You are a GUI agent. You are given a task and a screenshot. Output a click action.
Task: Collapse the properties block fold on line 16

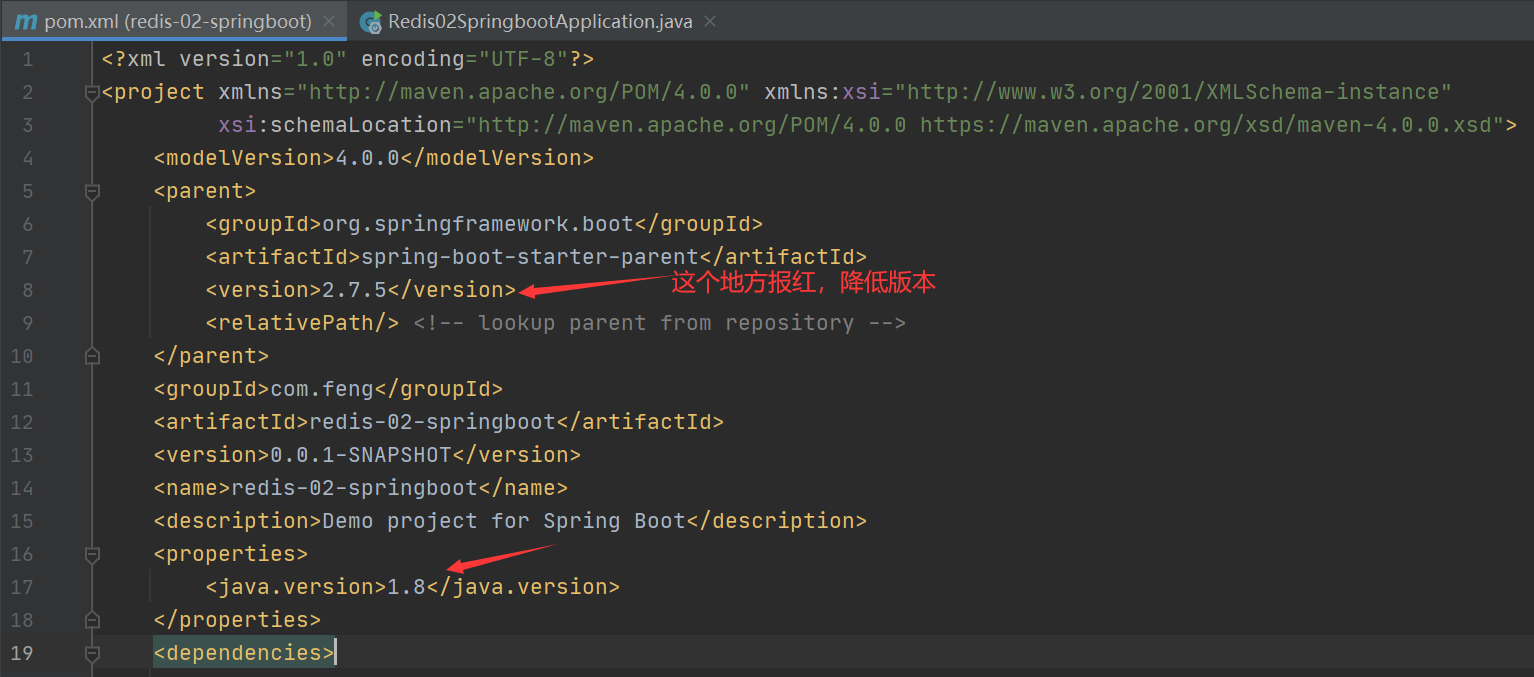coord(93,554)
